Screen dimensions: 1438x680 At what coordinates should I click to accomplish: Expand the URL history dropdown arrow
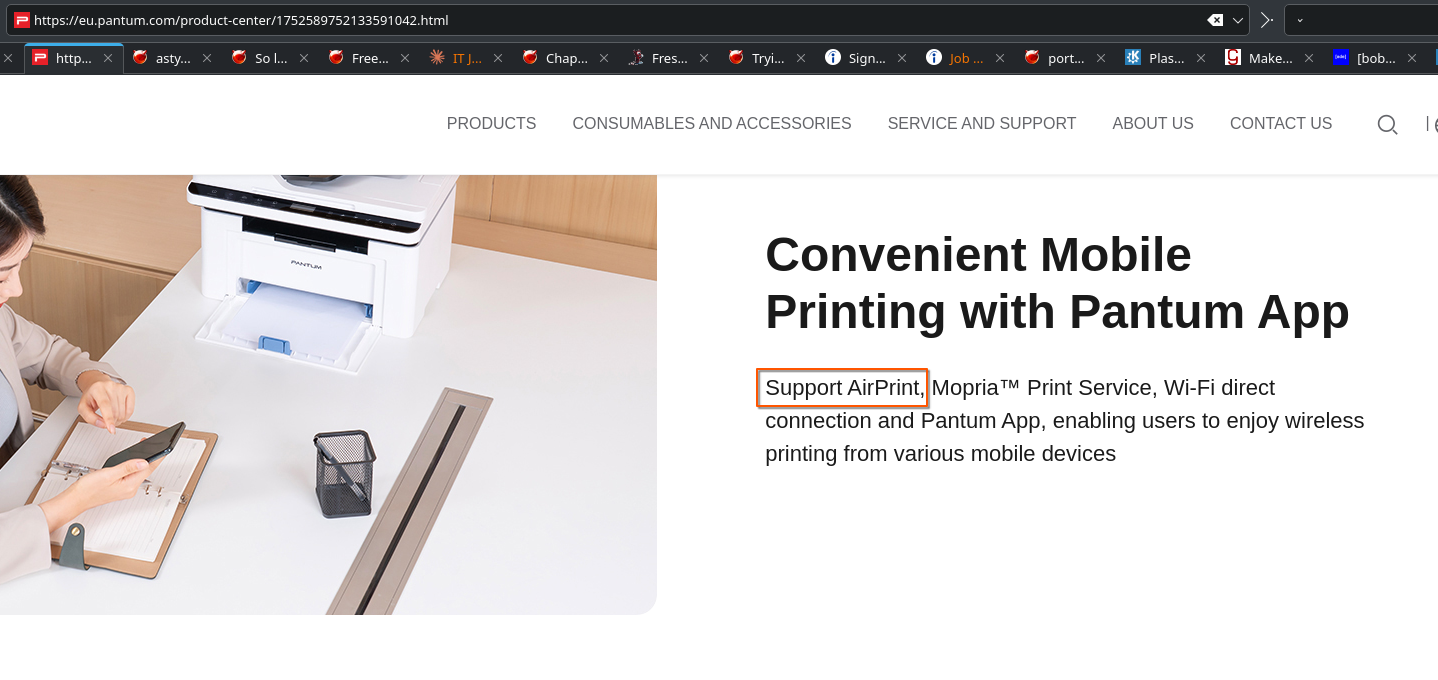[x=1240, y=20]
